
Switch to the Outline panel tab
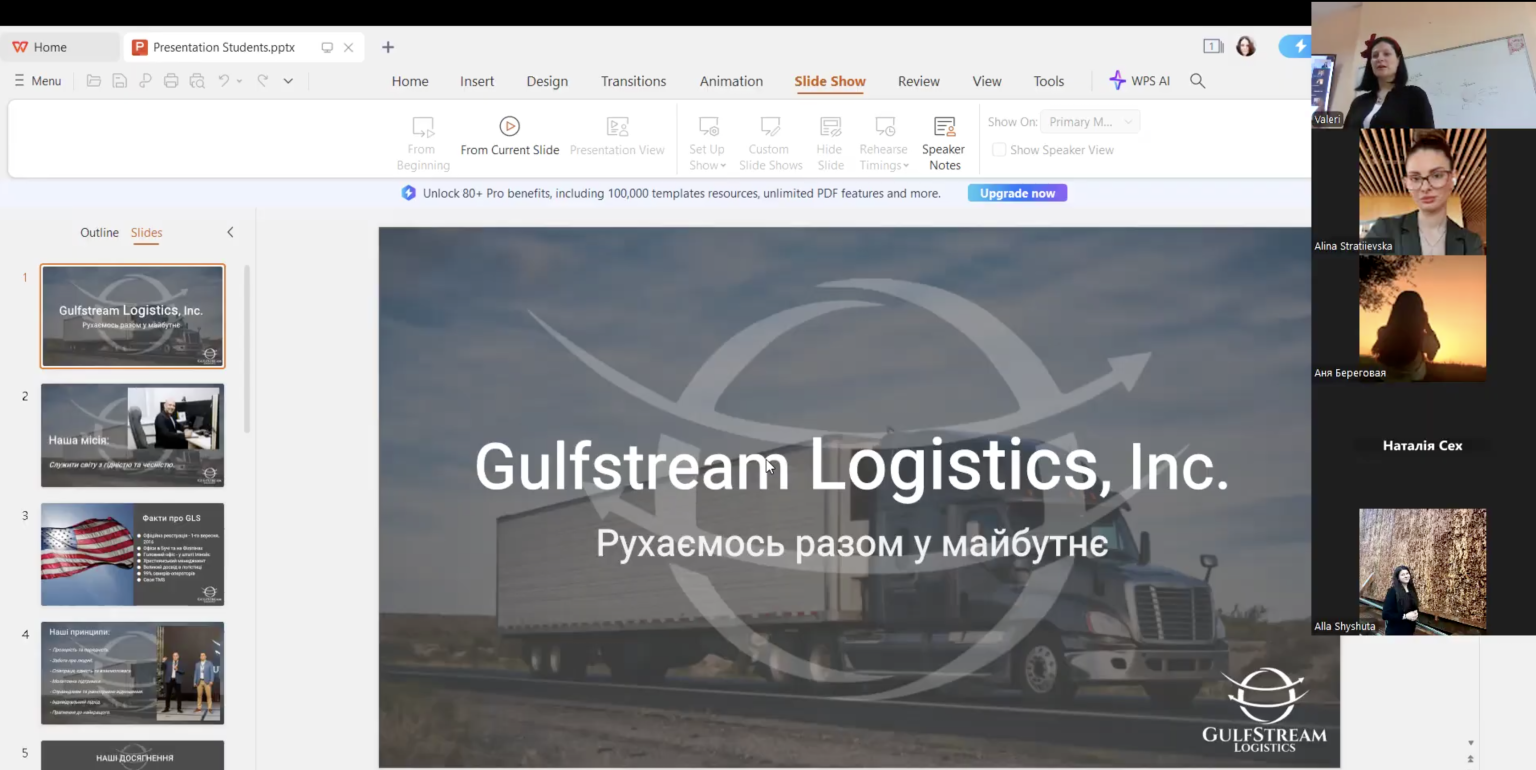(x=99, y=232)
